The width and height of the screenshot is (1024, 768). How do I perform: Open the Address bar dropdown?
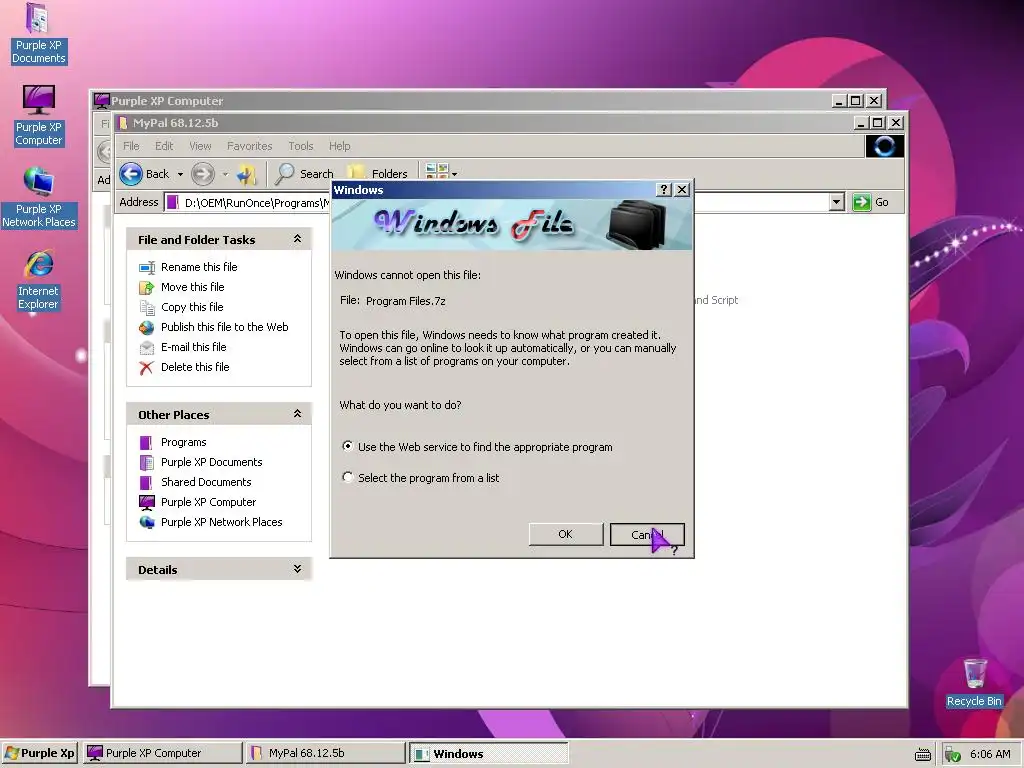(837, 202)
